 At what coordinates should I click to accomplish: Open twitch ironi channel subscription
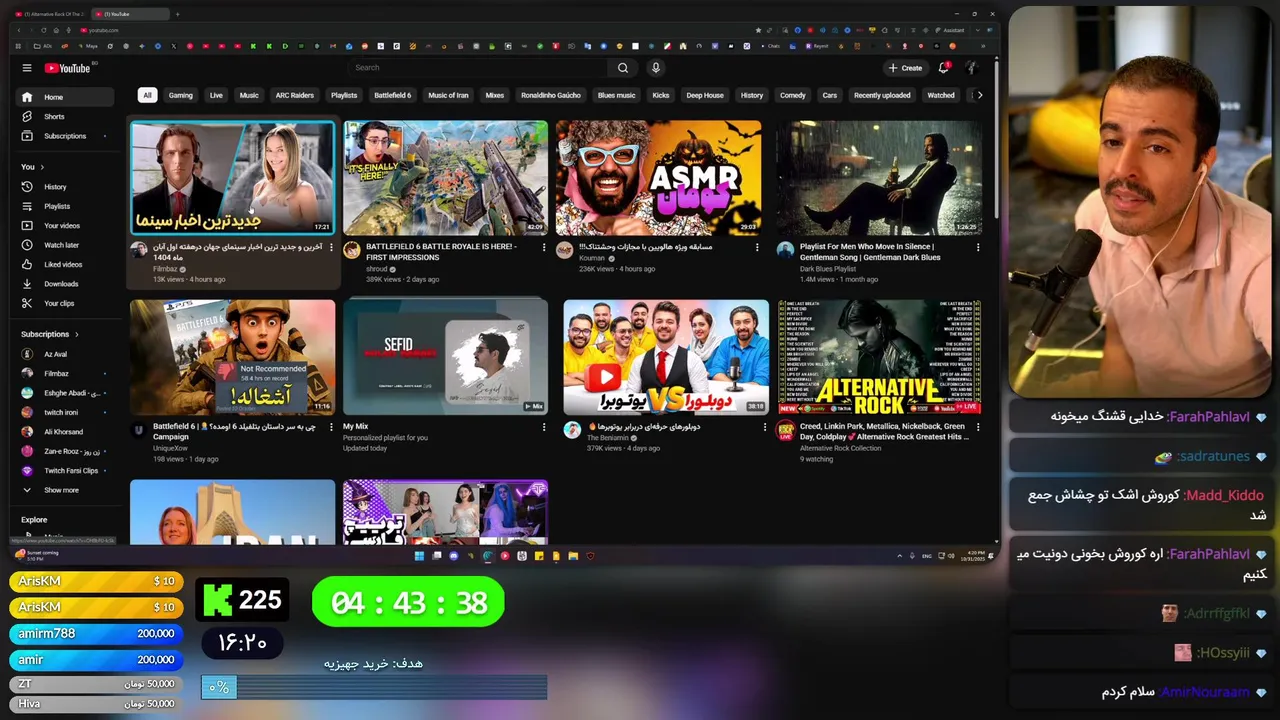tap(66, 412)
